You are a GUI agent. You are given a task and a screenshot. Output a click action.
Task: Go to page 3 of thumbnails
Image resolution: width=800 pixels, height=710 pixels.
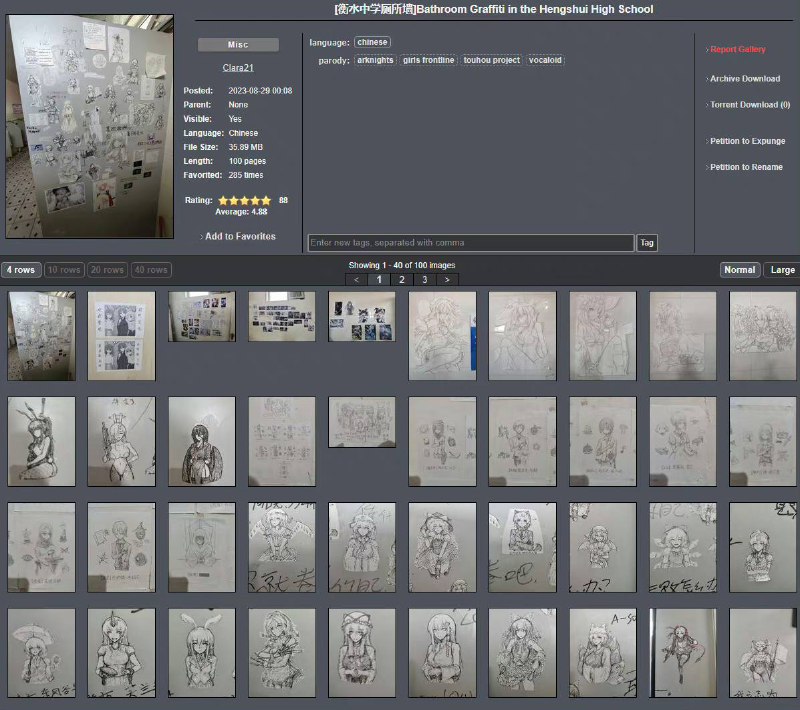click(424, 280)
